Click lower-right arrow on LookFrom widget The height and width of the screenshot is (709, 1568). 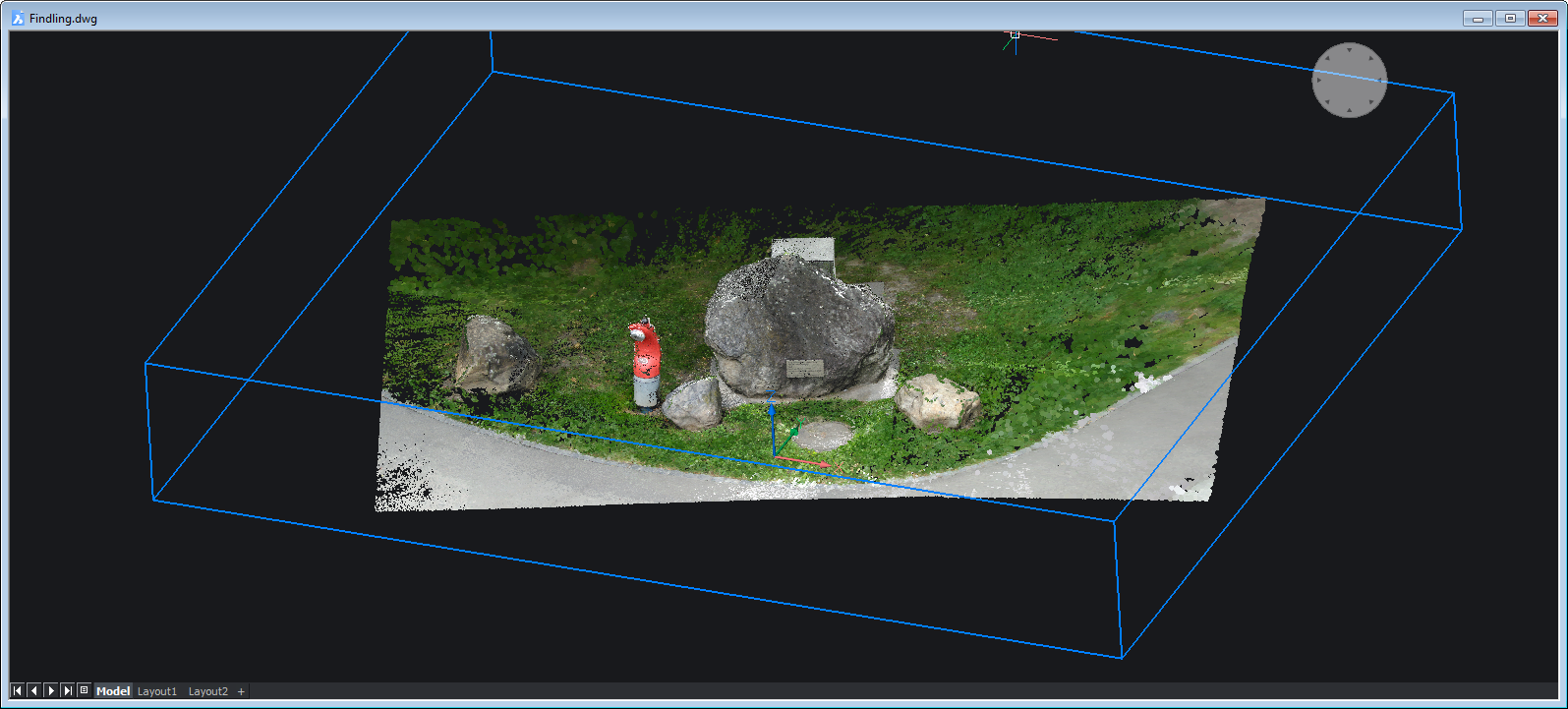pyautogui.click(x=1371, y=101)
